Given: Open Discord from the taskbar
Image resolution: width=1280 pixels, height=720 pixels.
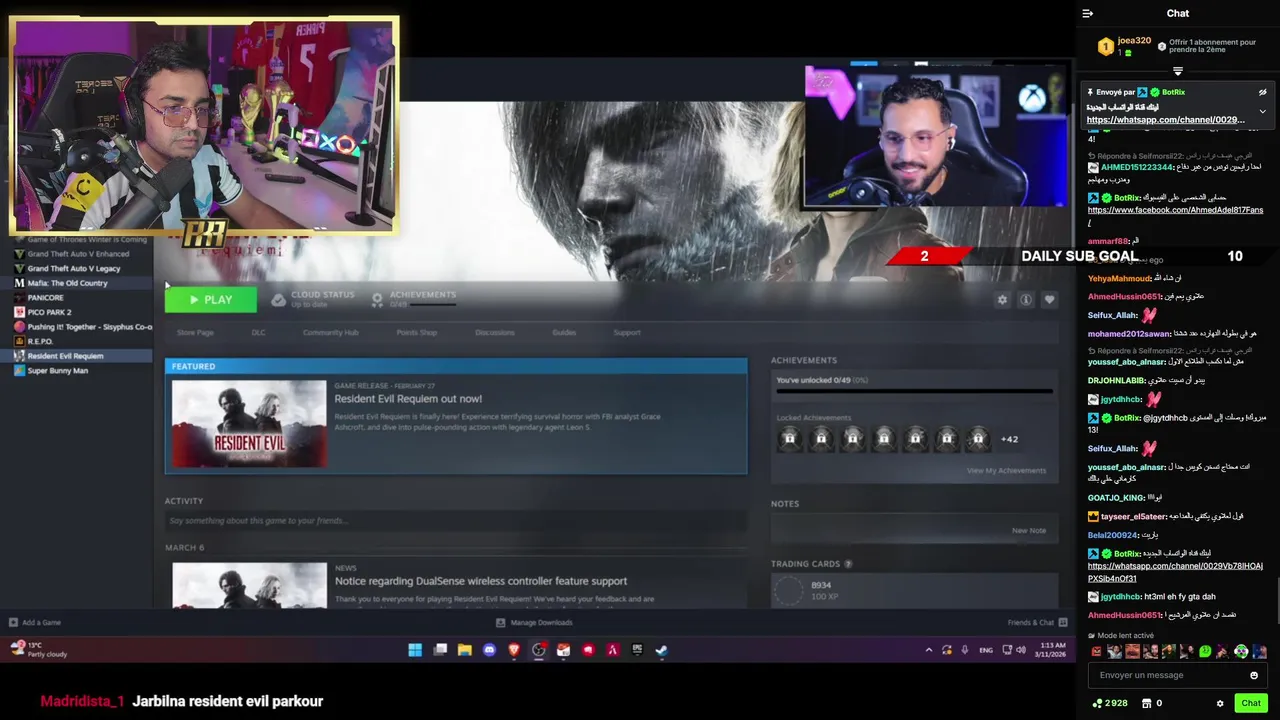Looking at the screenshot, I should point(489,650).
